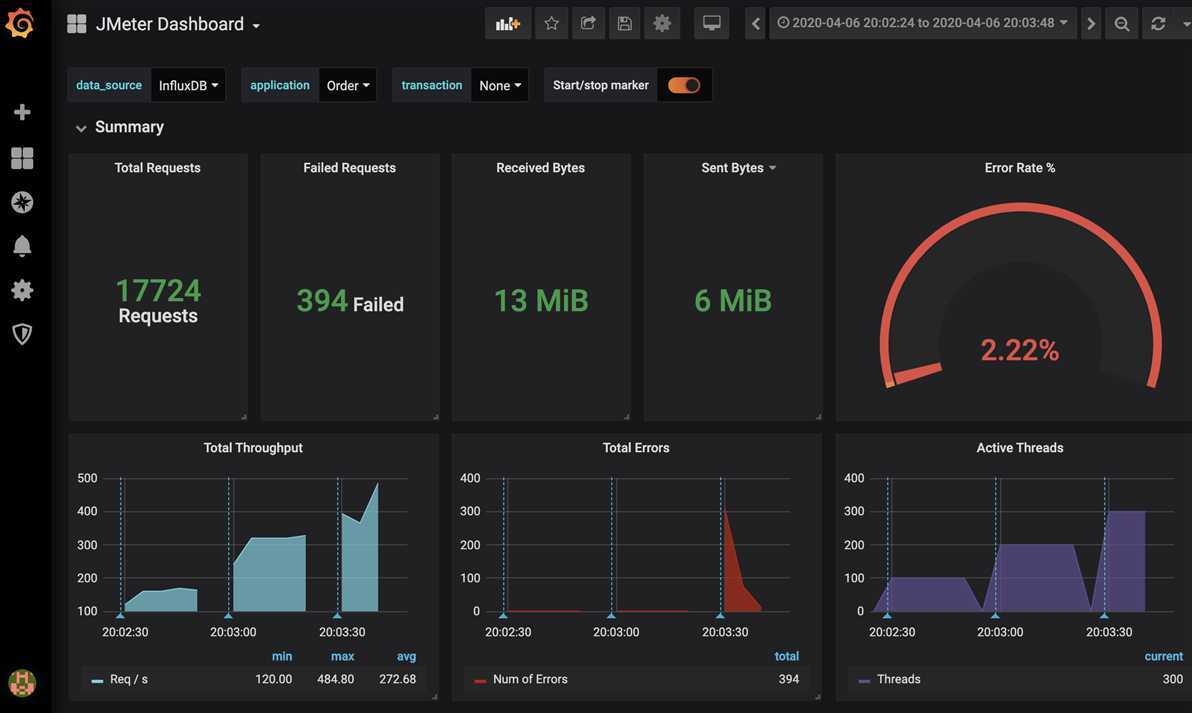Click the data_source variable label
This screenshot has width=1192, height=713.
pos(109,85)
